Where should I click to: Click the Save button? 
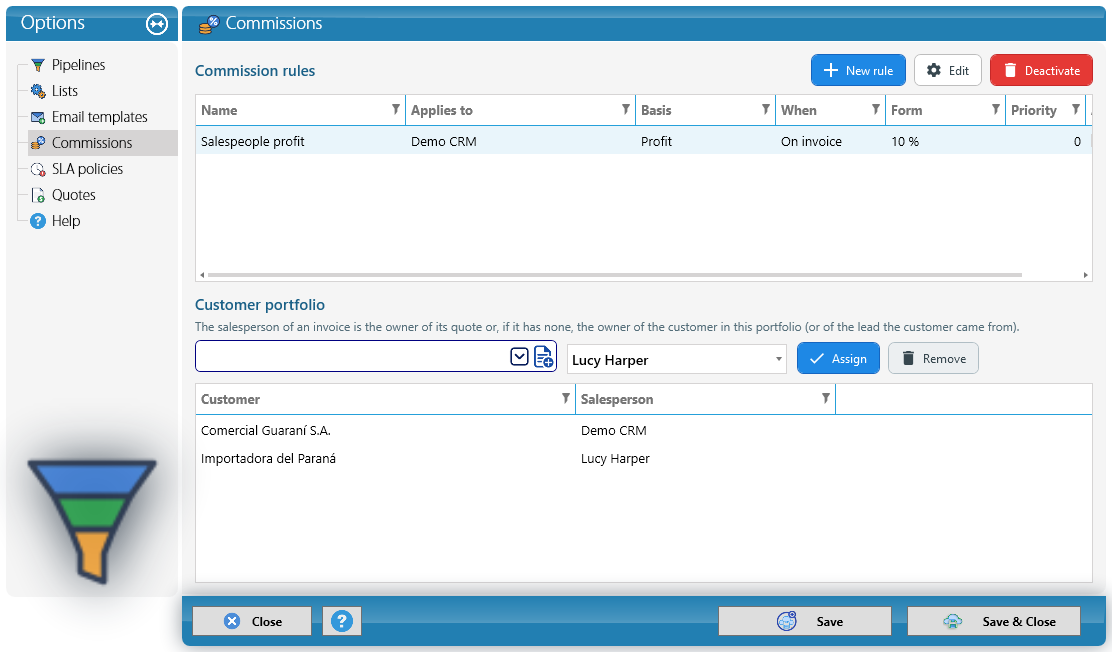pos(805,621)
